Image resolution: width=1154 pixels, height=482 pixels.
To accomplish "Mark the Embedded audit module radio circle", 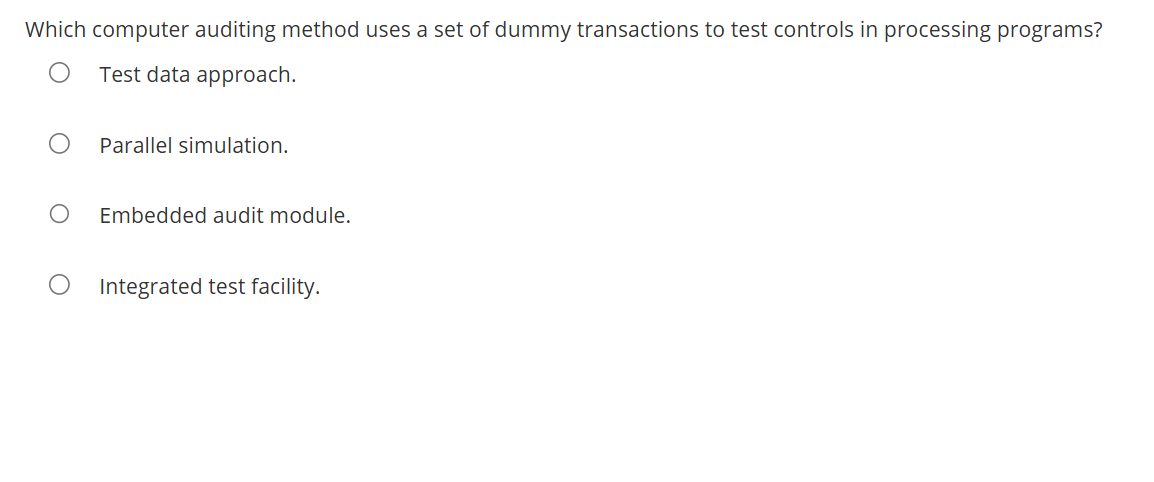I will (x=60, y=214).
